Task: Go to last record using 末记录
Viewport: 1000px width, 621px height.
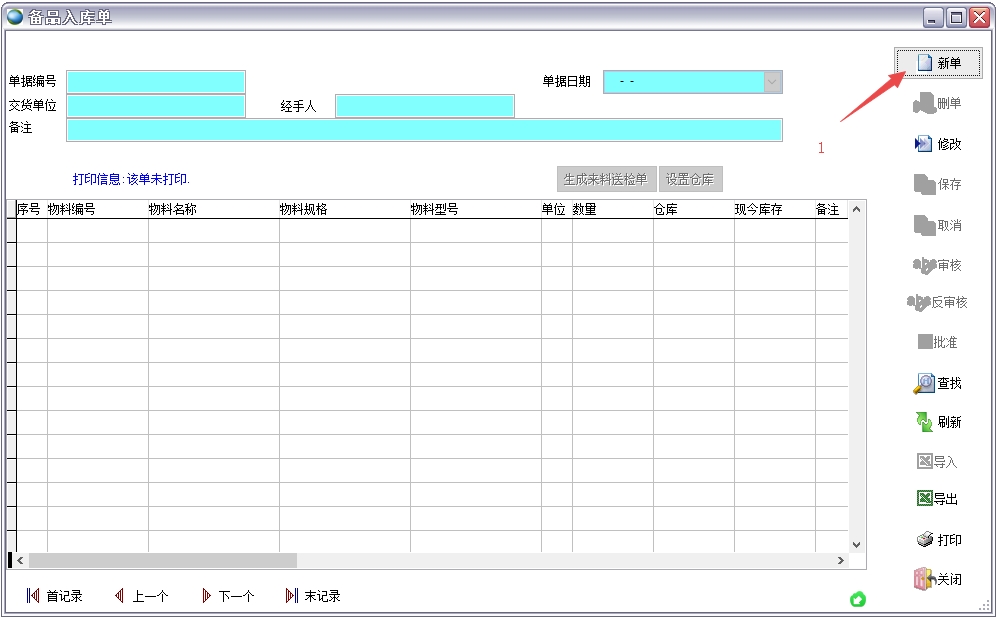Action: 316,595
